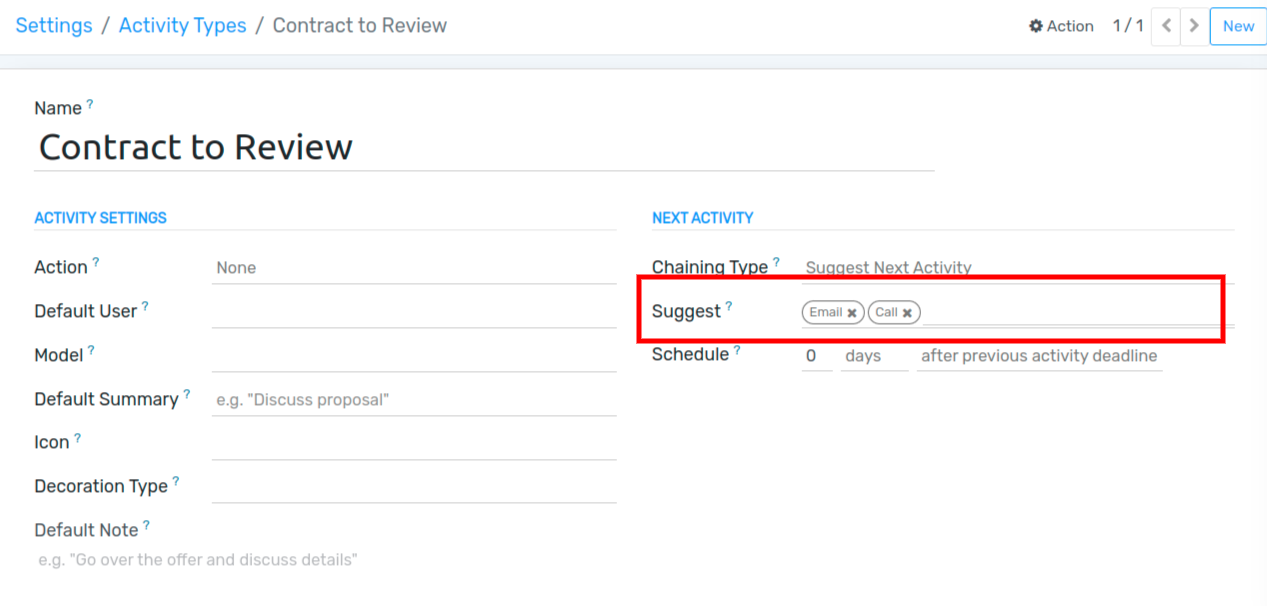This screenshot has height=606, width=1267.
Task: Go to the previous record arrow
Action: [1166, 26]
